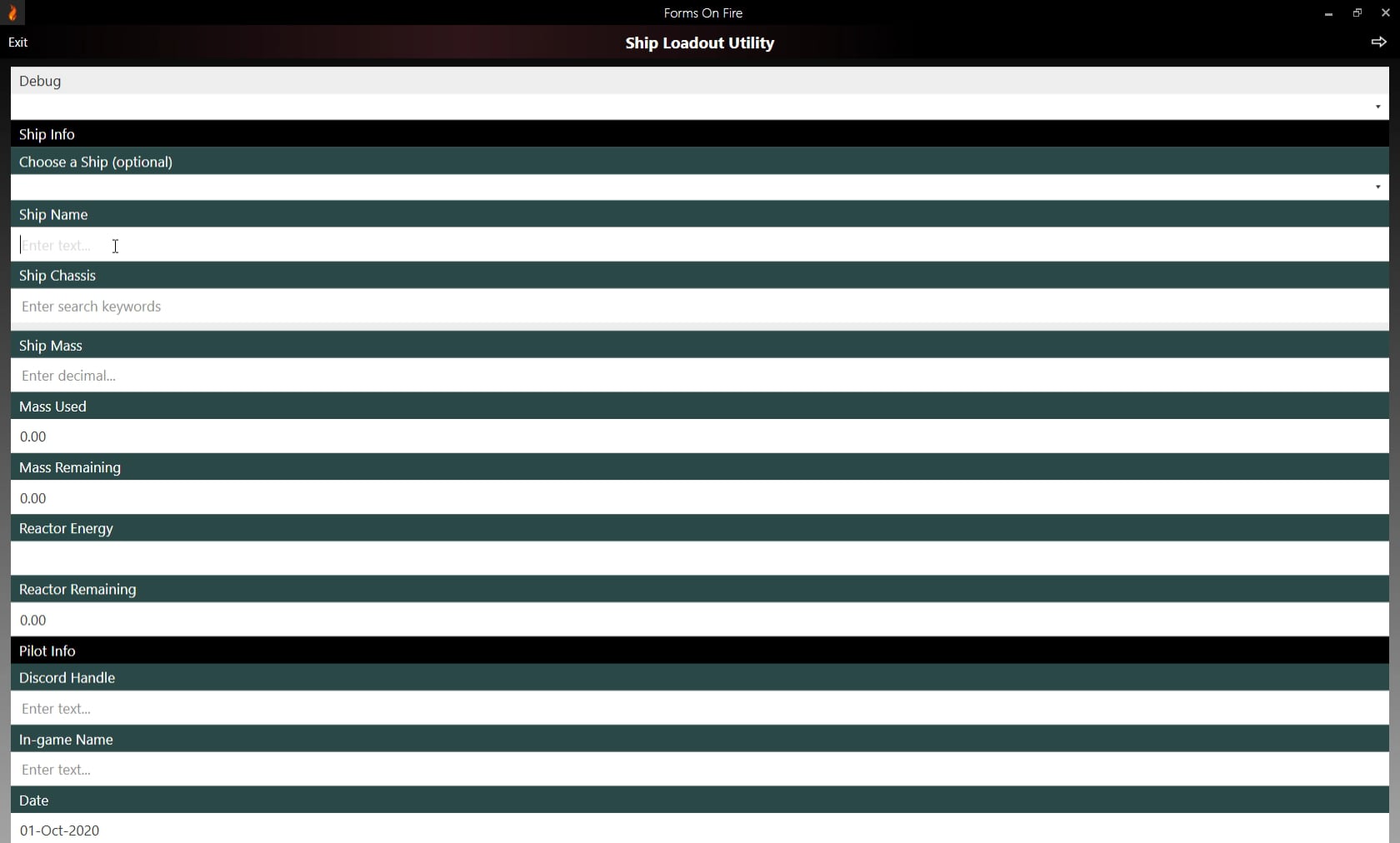Focus the Discord Handle text field
Viewport: 1400px width, 843px height.
click(x=699, y=708)
